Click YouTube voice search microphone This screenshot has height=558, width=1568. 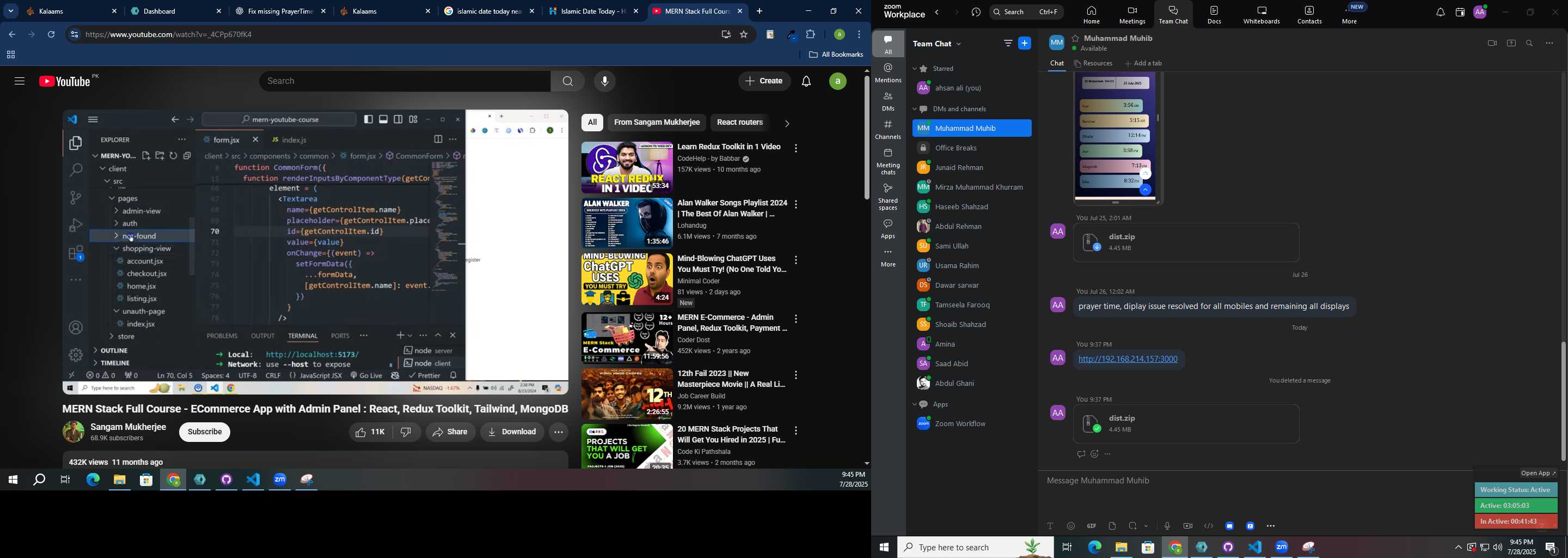pos(604,81)
